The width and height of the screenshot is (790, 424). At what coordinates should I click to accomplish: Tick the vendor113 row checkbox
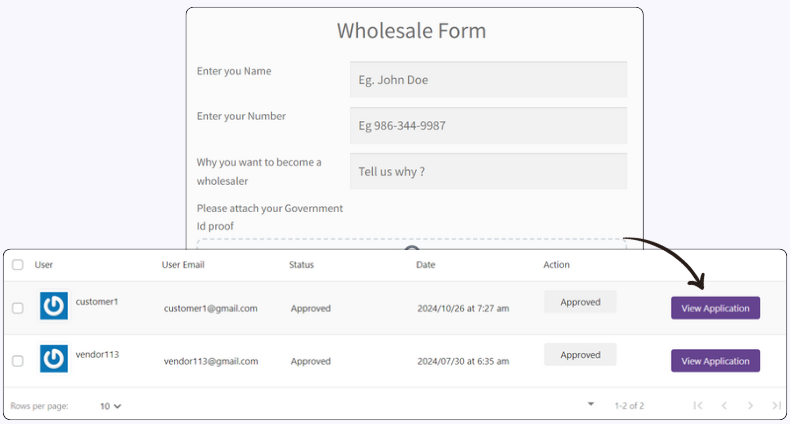point(18,361)
